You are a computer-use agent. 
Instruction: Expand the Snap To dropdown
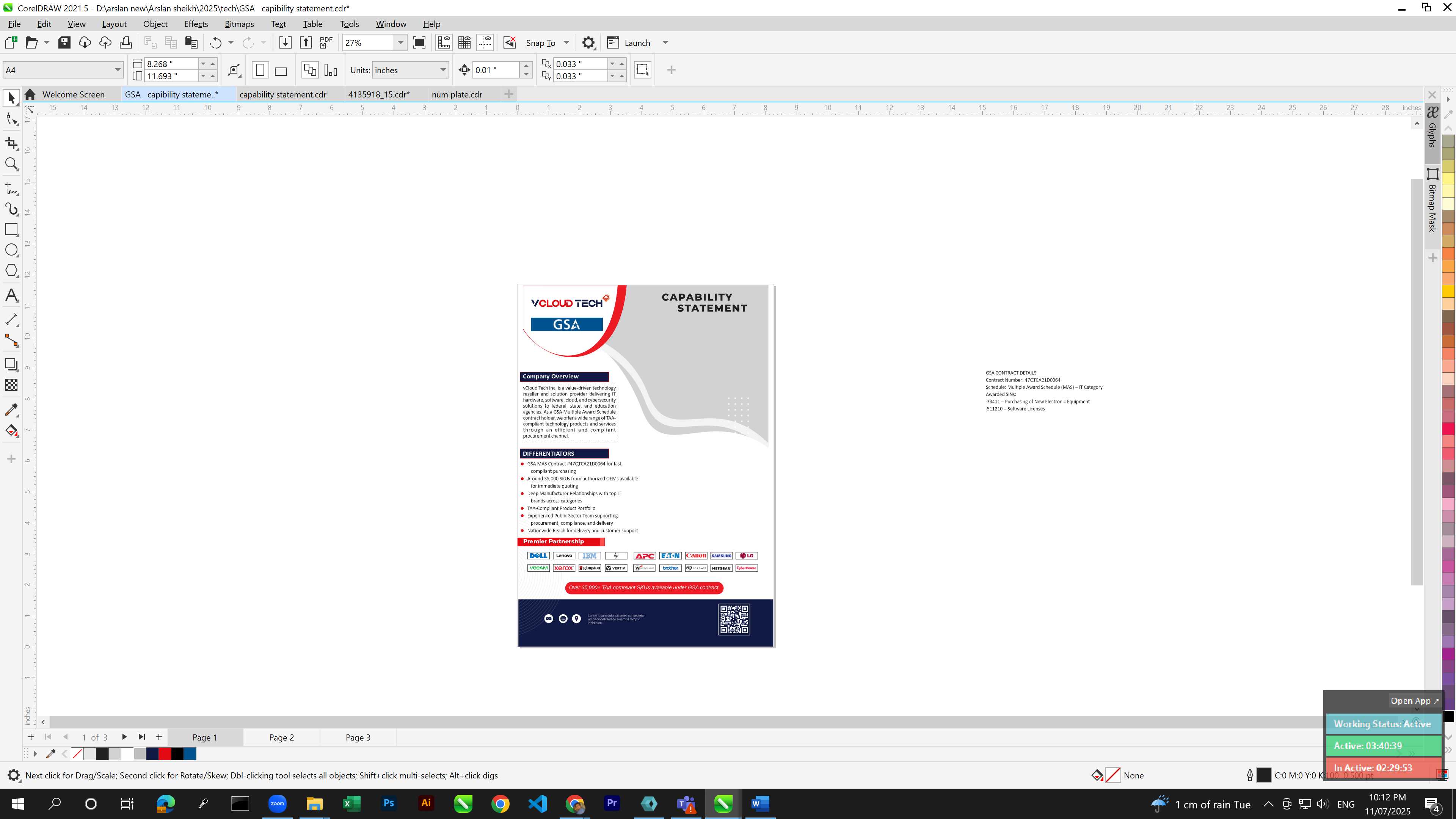[566, 43]
